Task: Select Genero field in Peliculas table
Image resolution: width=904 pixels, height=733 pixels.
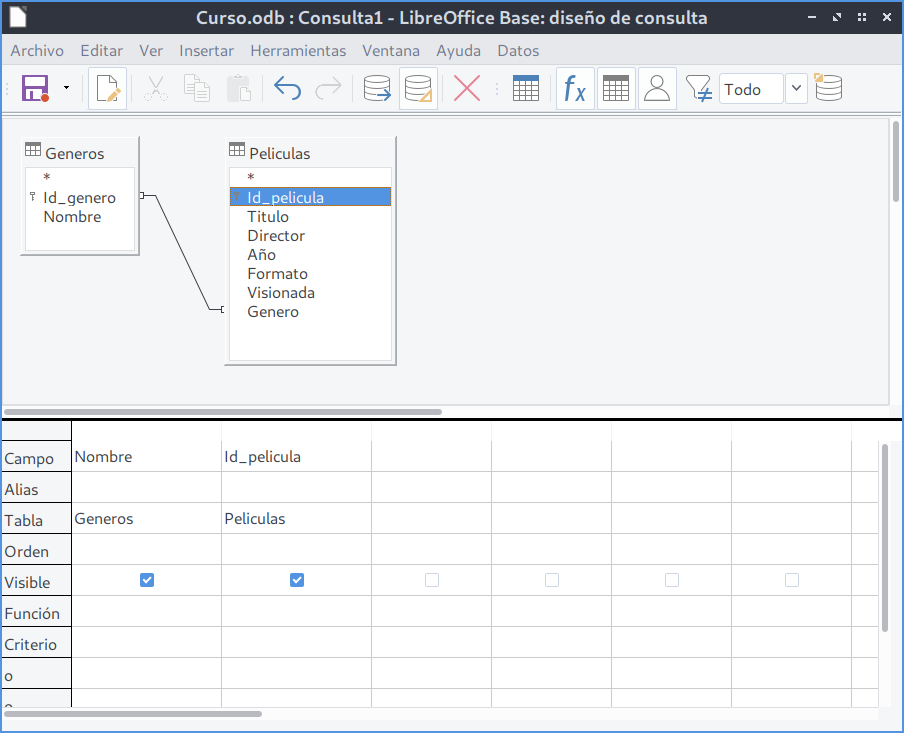Action: tap(310, 312)
